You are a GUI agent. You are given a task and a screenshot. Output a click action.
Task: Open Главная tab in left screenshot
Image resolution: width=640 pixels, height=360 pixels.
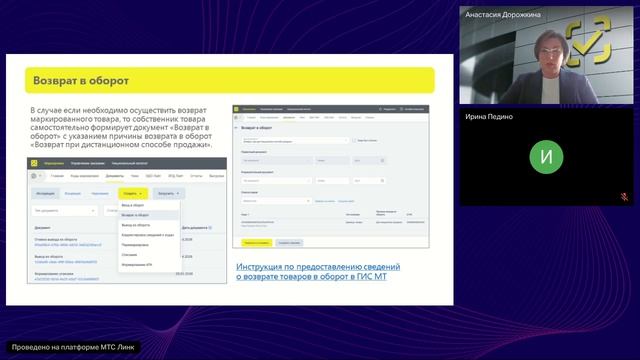pos(57,176)
